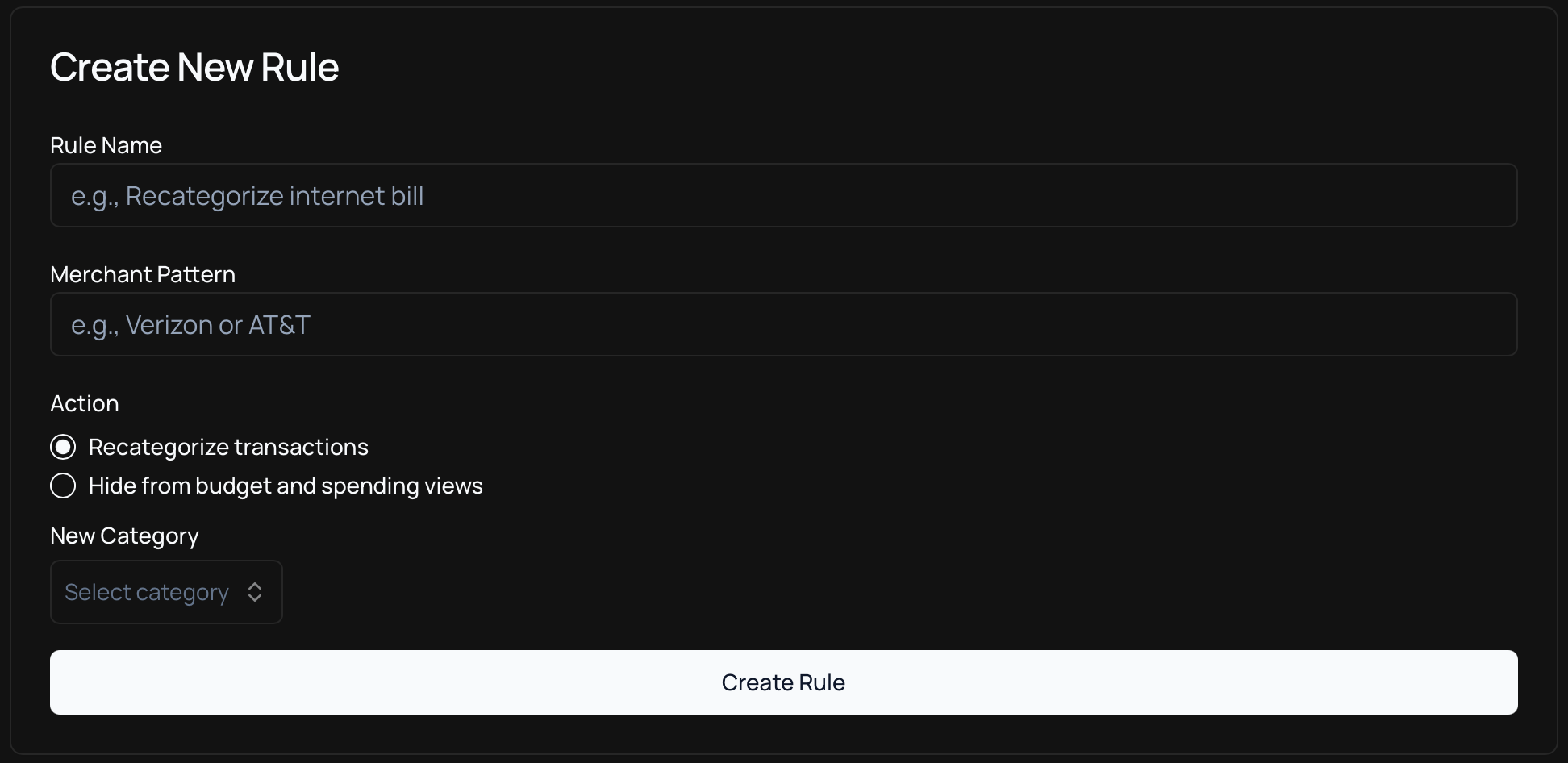
Task: Focus the Rule Name input field
Action: pyautogui.click(x=782, y=195)
